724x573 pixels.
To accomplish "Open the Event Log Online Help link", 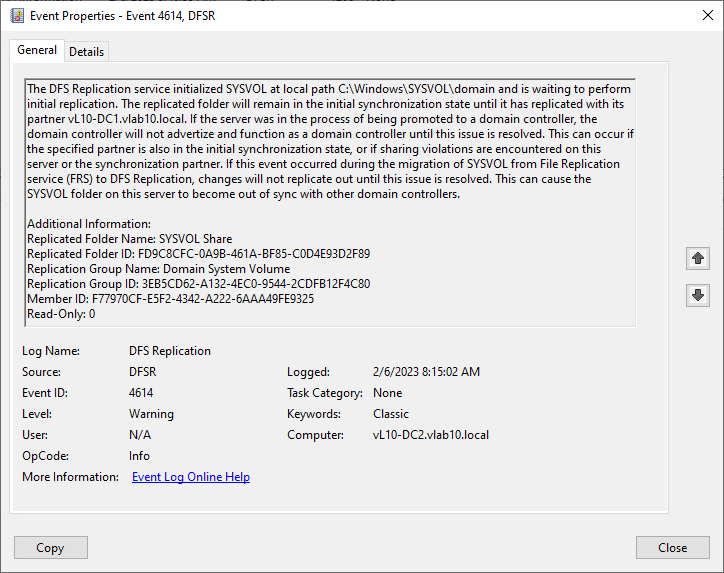I will tap(191, 477).
